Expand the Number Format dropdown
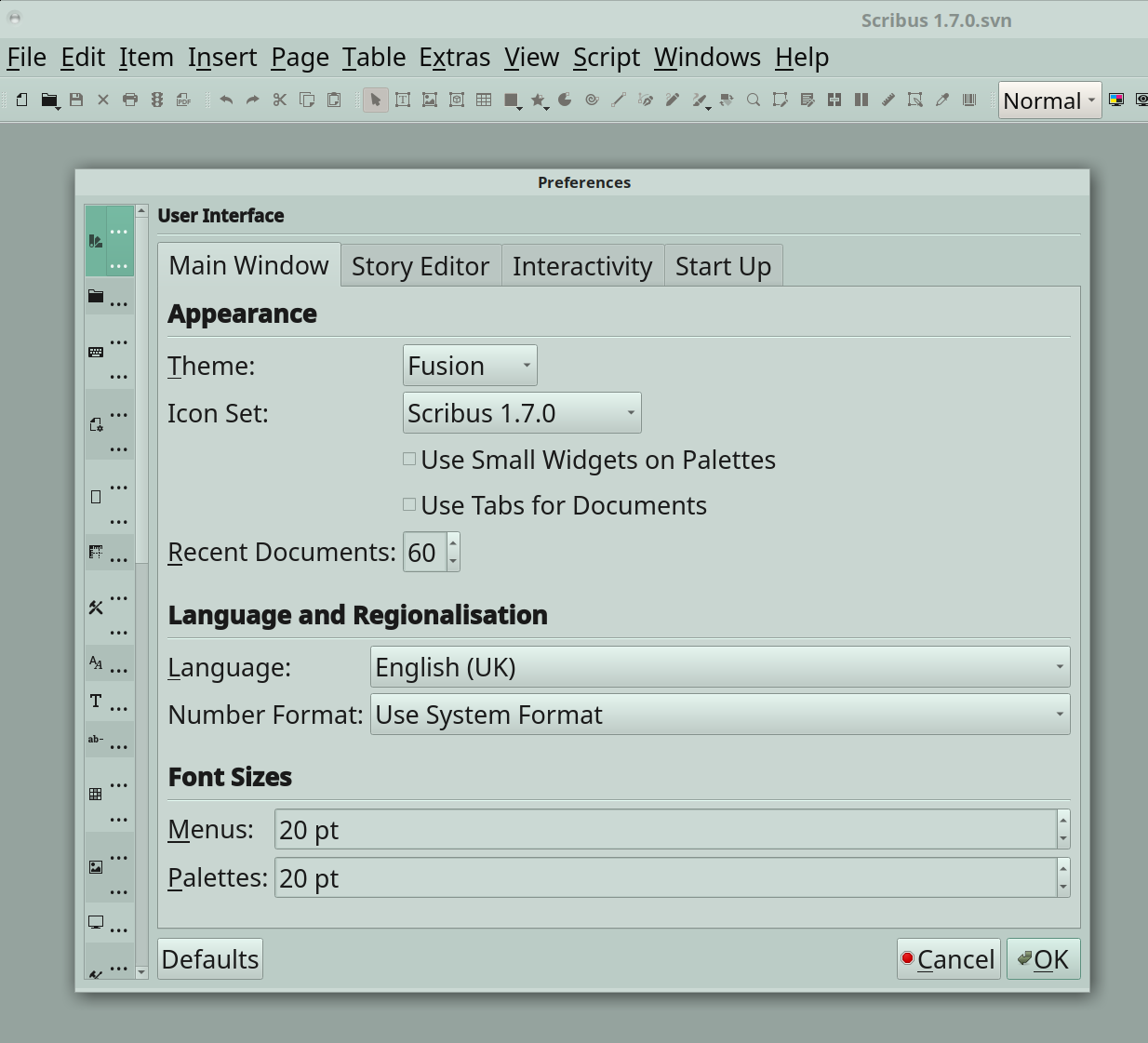1148x1043 pixels. [719, 715]
